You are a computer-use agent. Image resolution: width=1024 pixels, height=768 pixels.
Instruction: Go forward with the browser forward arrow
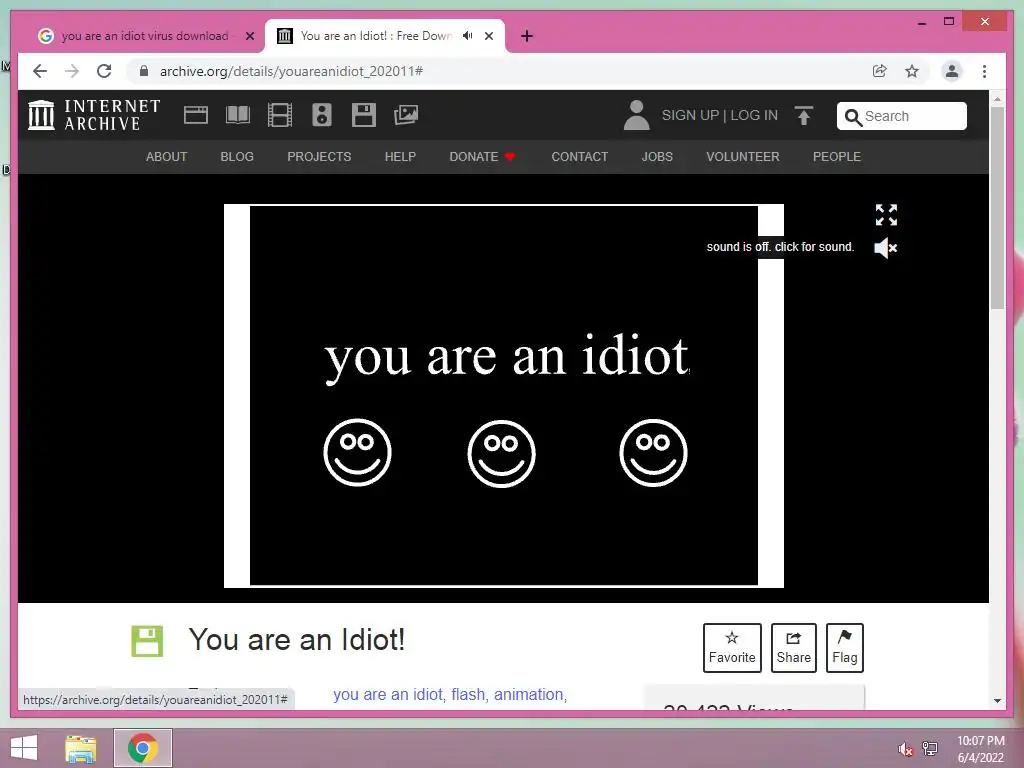tap(72, 71)
